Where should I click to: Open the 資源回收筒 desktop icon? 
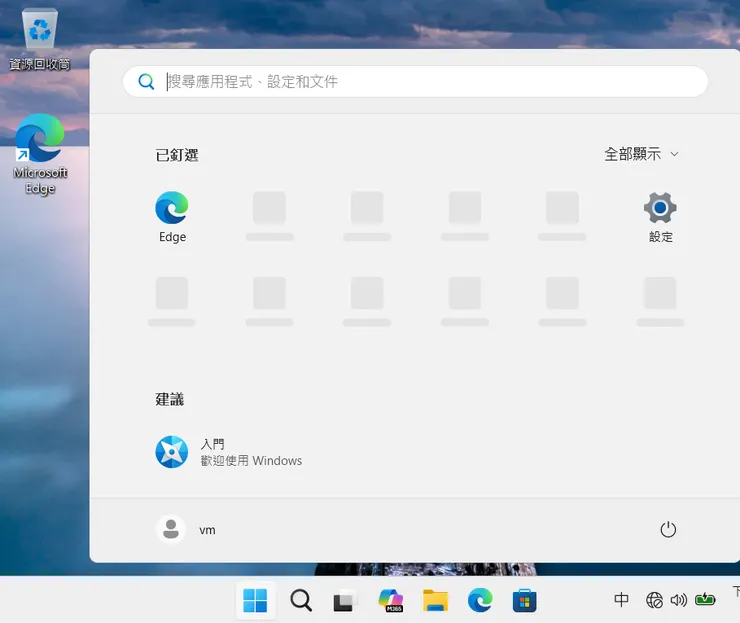click(40, 40)
